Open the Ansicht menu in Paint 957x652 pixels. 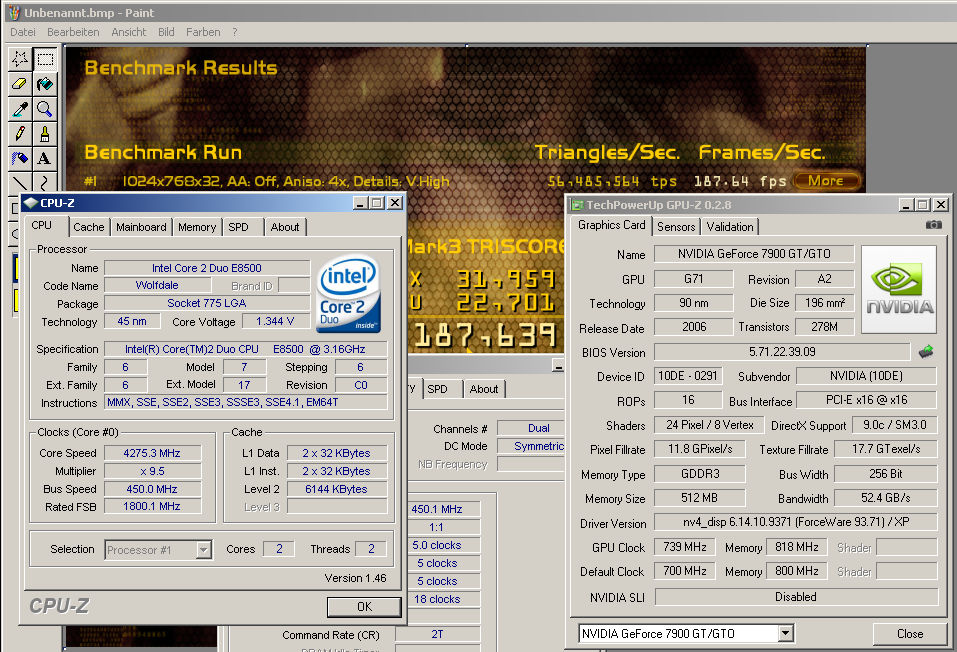click(x=129, y=32)
